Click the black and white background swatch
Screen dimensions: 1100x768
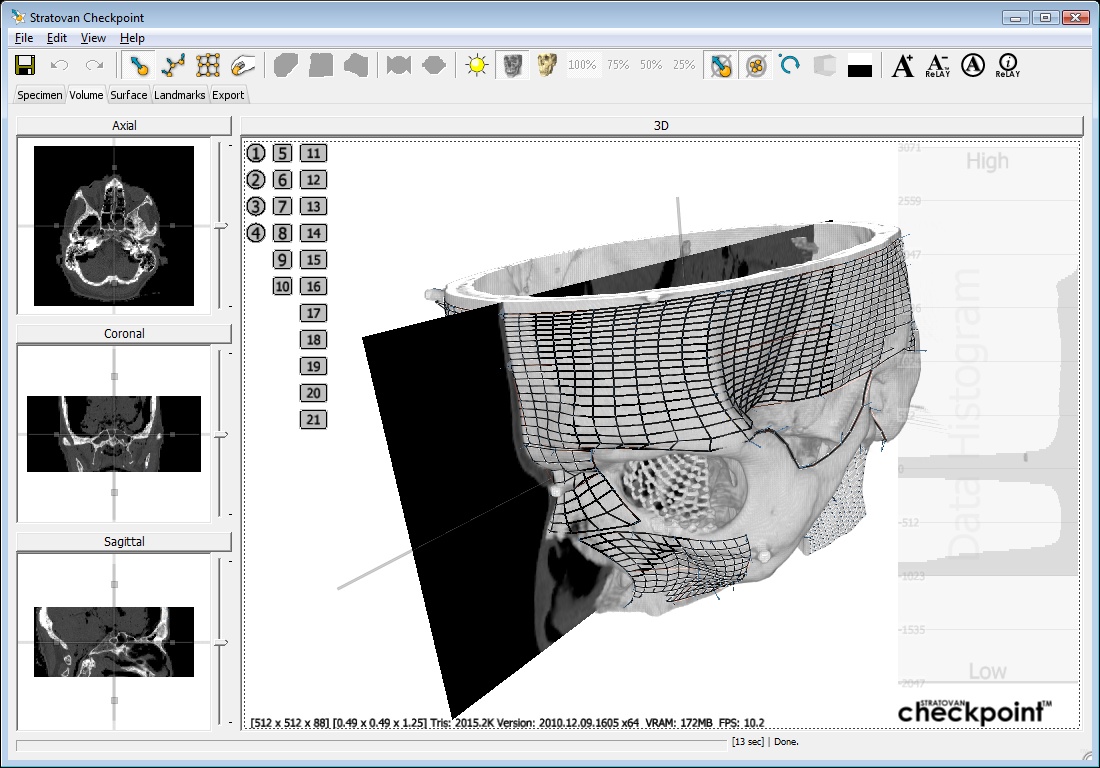pos(860,67)
